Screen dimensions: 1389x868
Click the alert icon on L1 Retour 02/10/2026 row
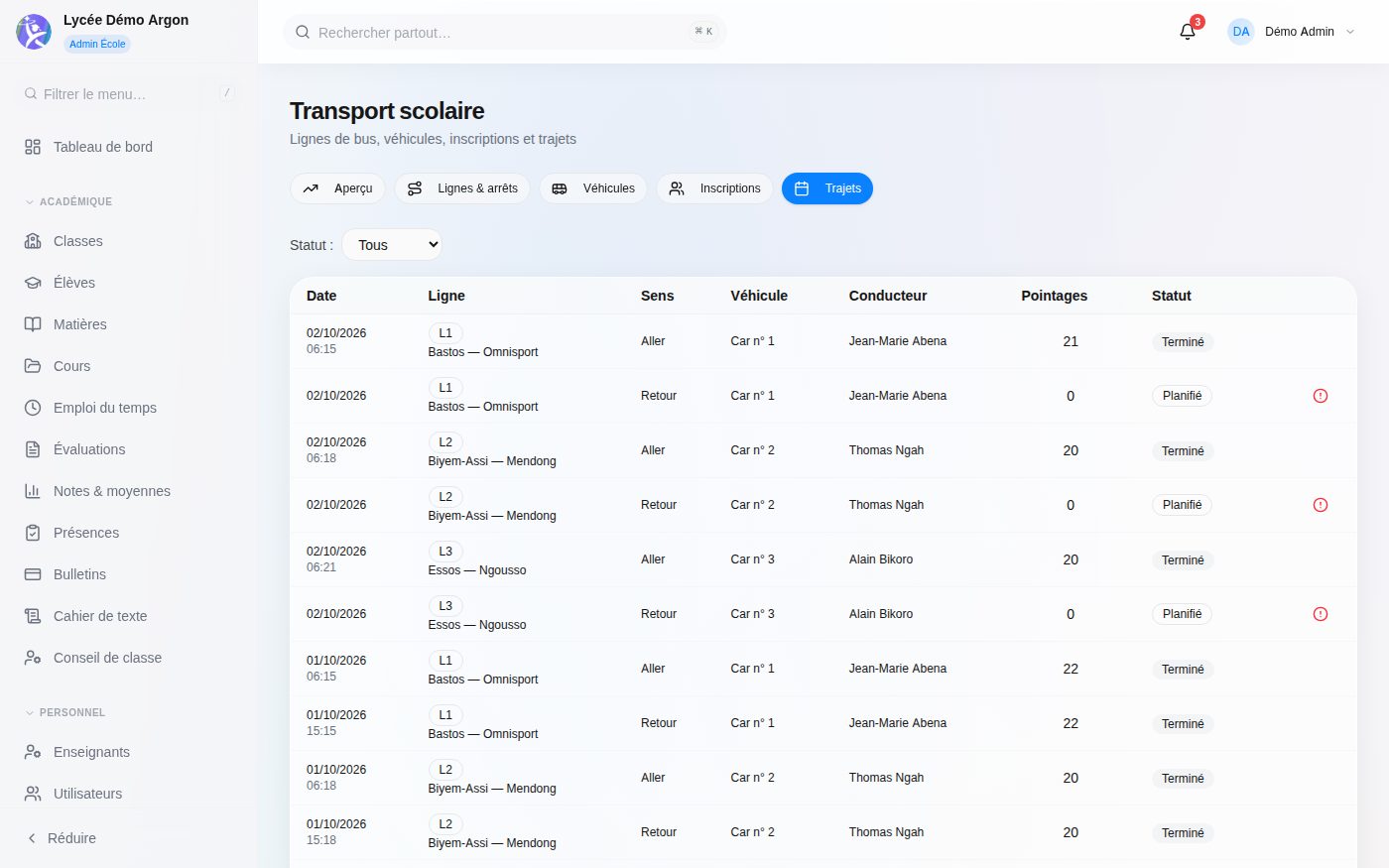(1321, 396)
